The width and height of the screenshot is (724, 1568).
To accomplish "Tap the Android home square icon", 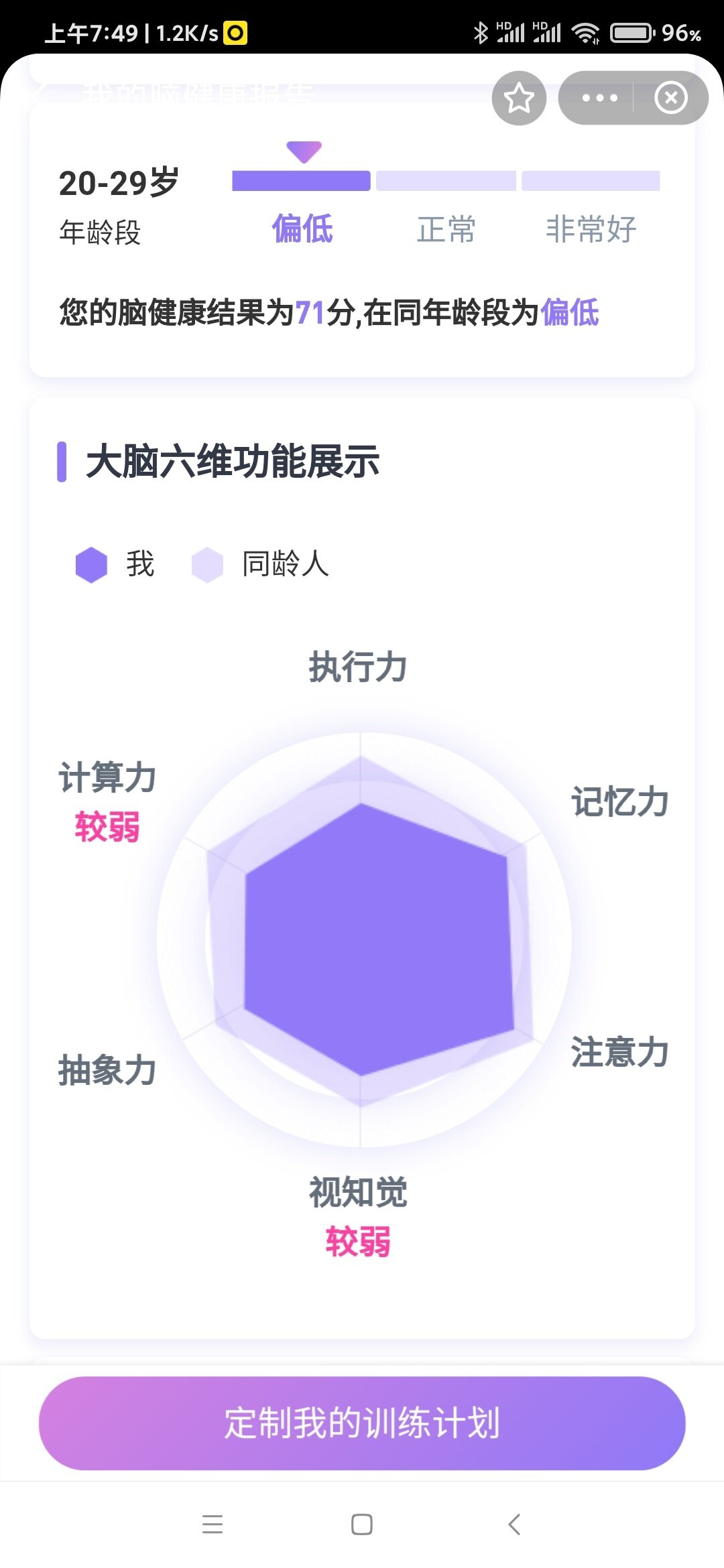I will click(362, 1524).
